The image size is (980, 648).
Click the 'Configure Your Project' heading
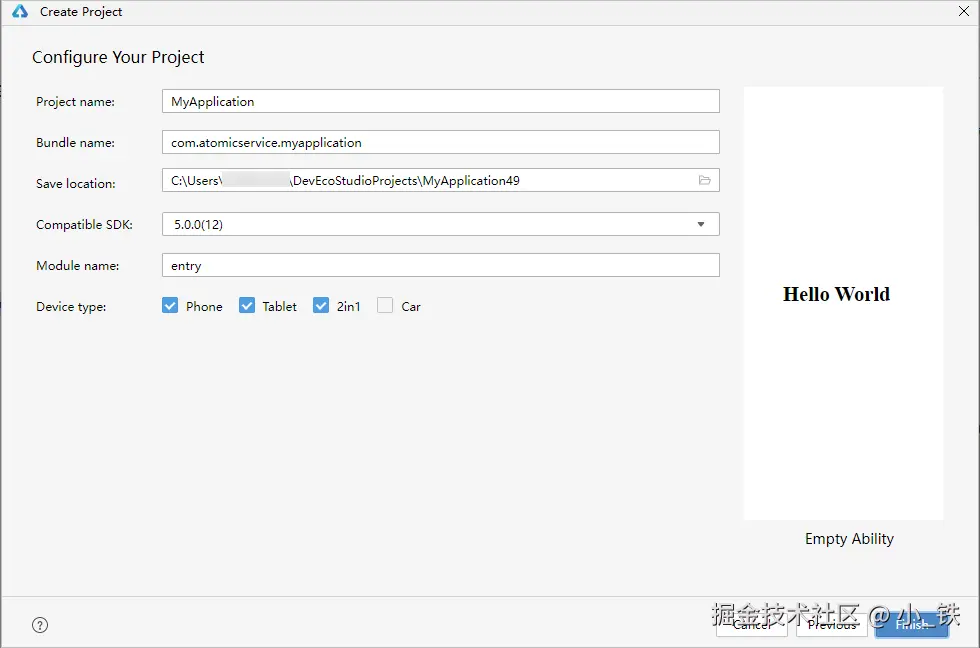[118, 57]
